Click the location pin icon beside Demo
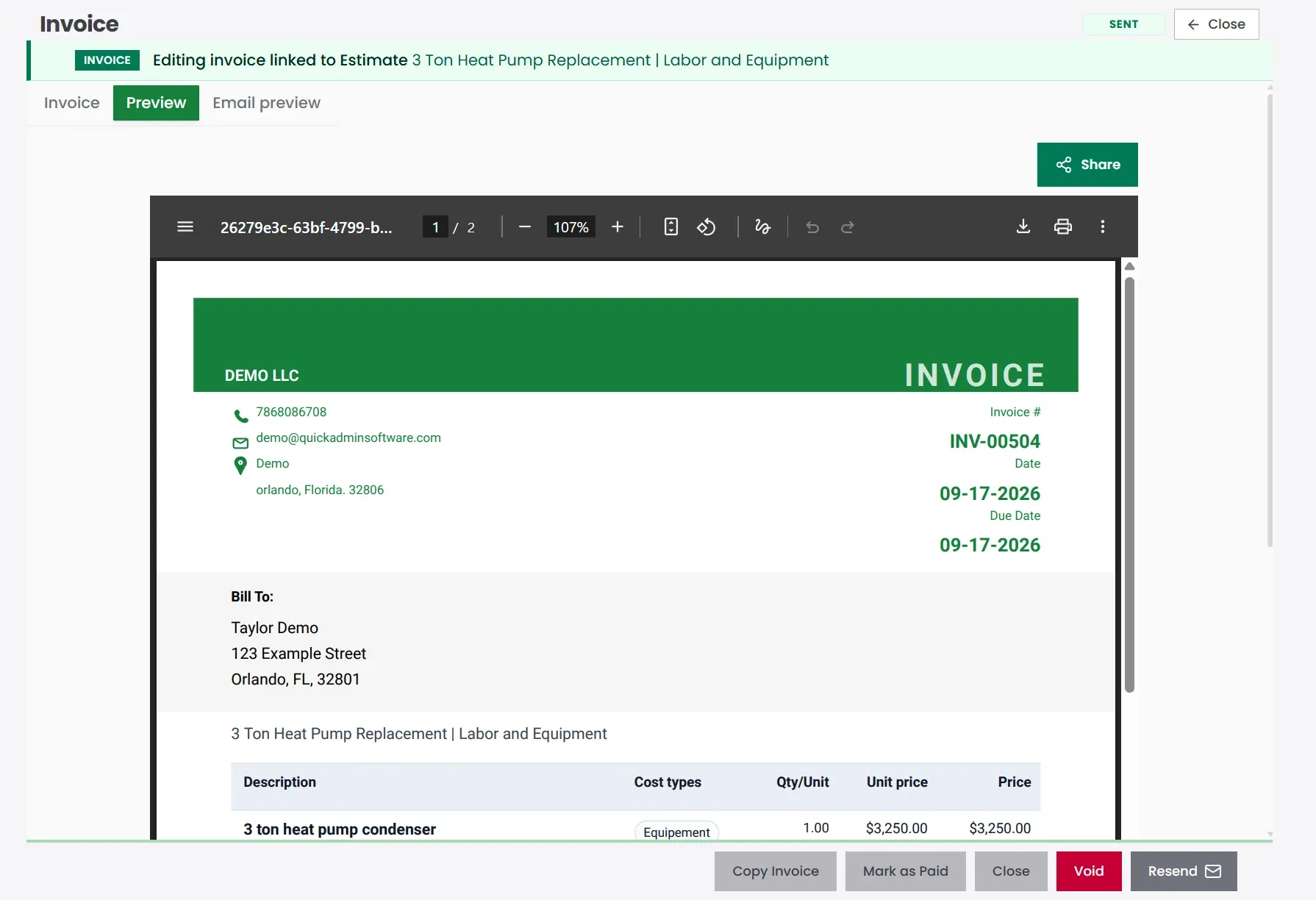Image resolution: width=1316 pixels, height=900 pixels. click(240, 465)
